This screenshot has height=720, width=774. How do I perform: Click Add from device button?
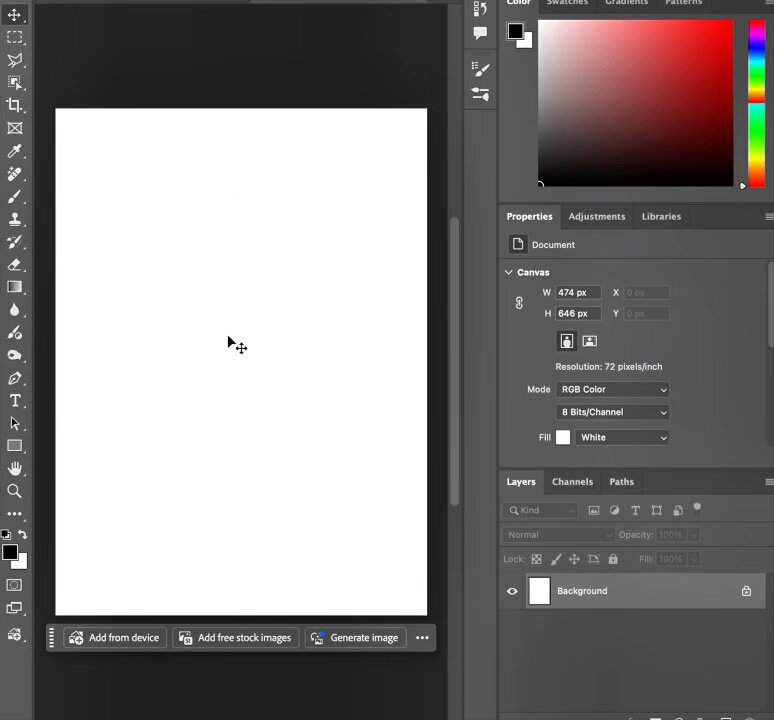tap(115, 638)
